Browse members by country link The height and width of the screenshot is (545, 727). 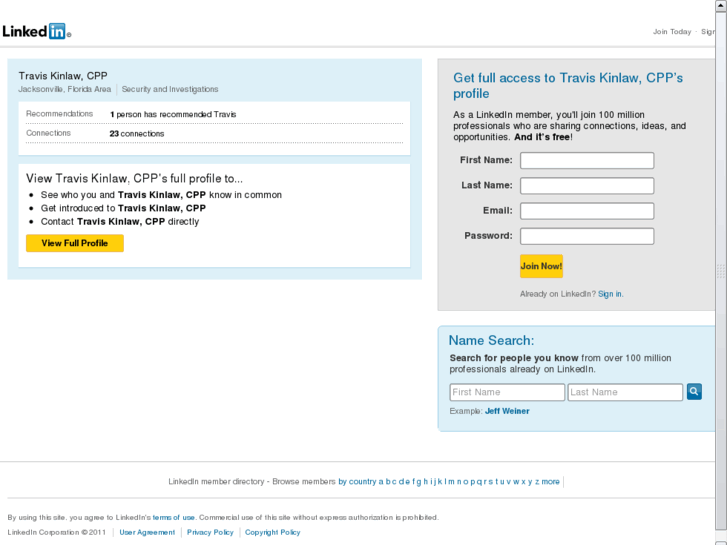point(357,481)
